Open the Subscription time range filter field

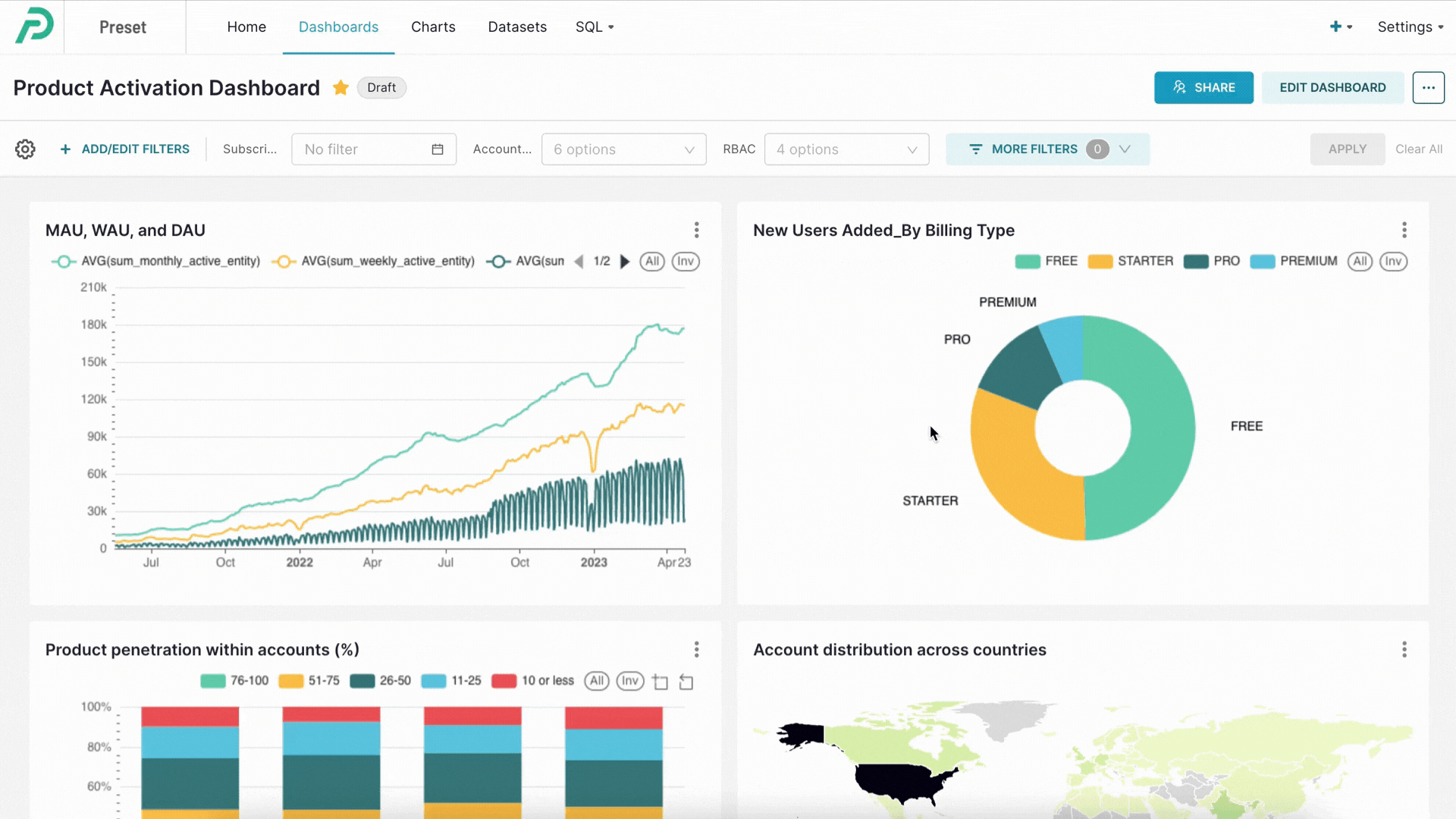373,149
